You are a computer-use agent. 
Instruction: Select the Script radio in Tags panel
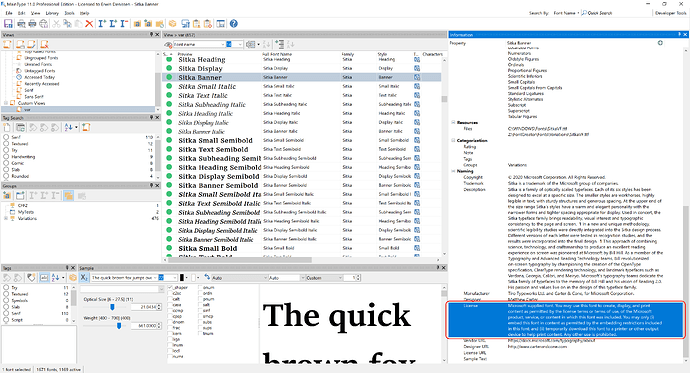click(6, 320)
